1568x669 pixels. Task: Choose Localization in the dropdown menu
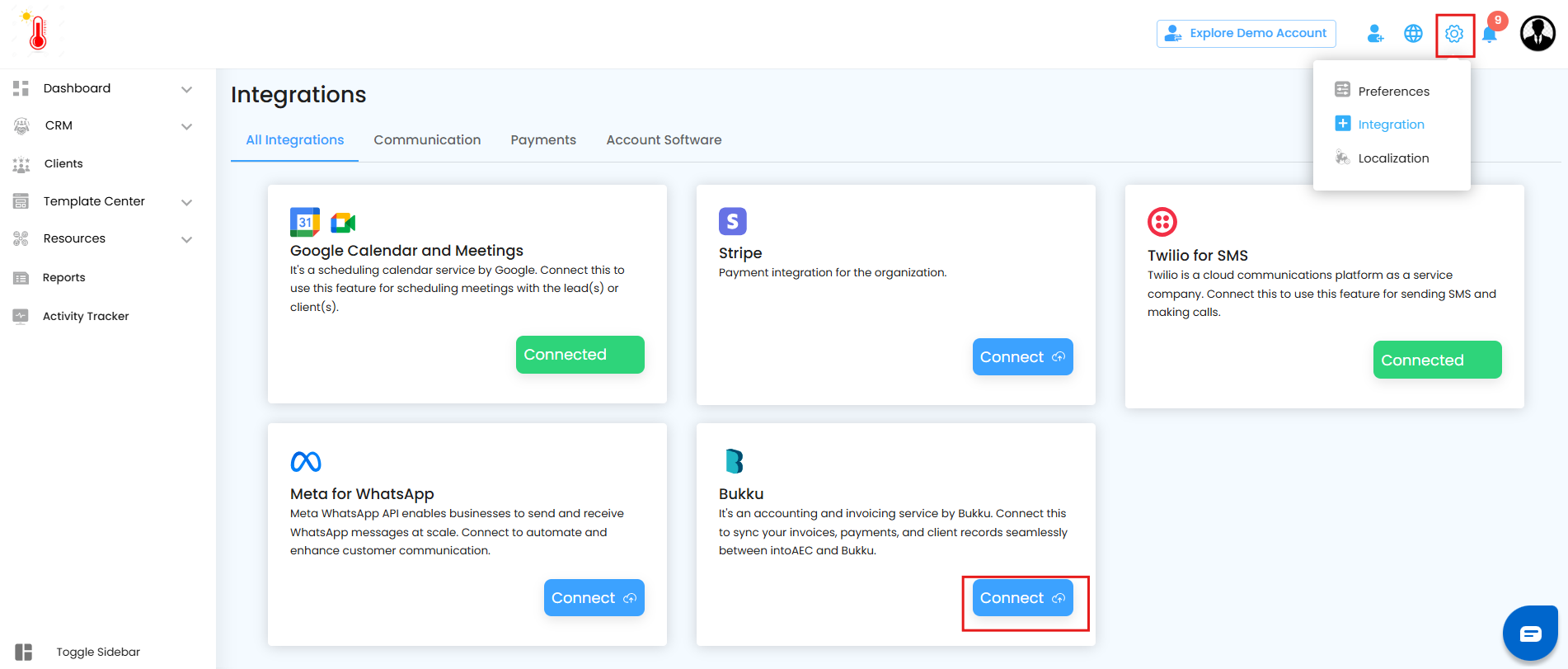tap(1393, 158)
